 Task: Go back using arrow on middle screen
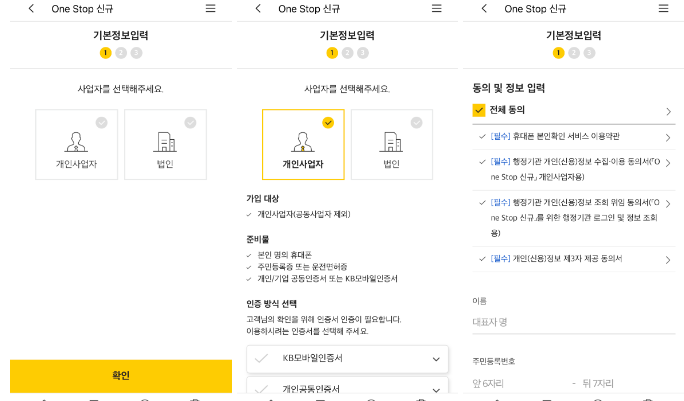coord(258,8)
